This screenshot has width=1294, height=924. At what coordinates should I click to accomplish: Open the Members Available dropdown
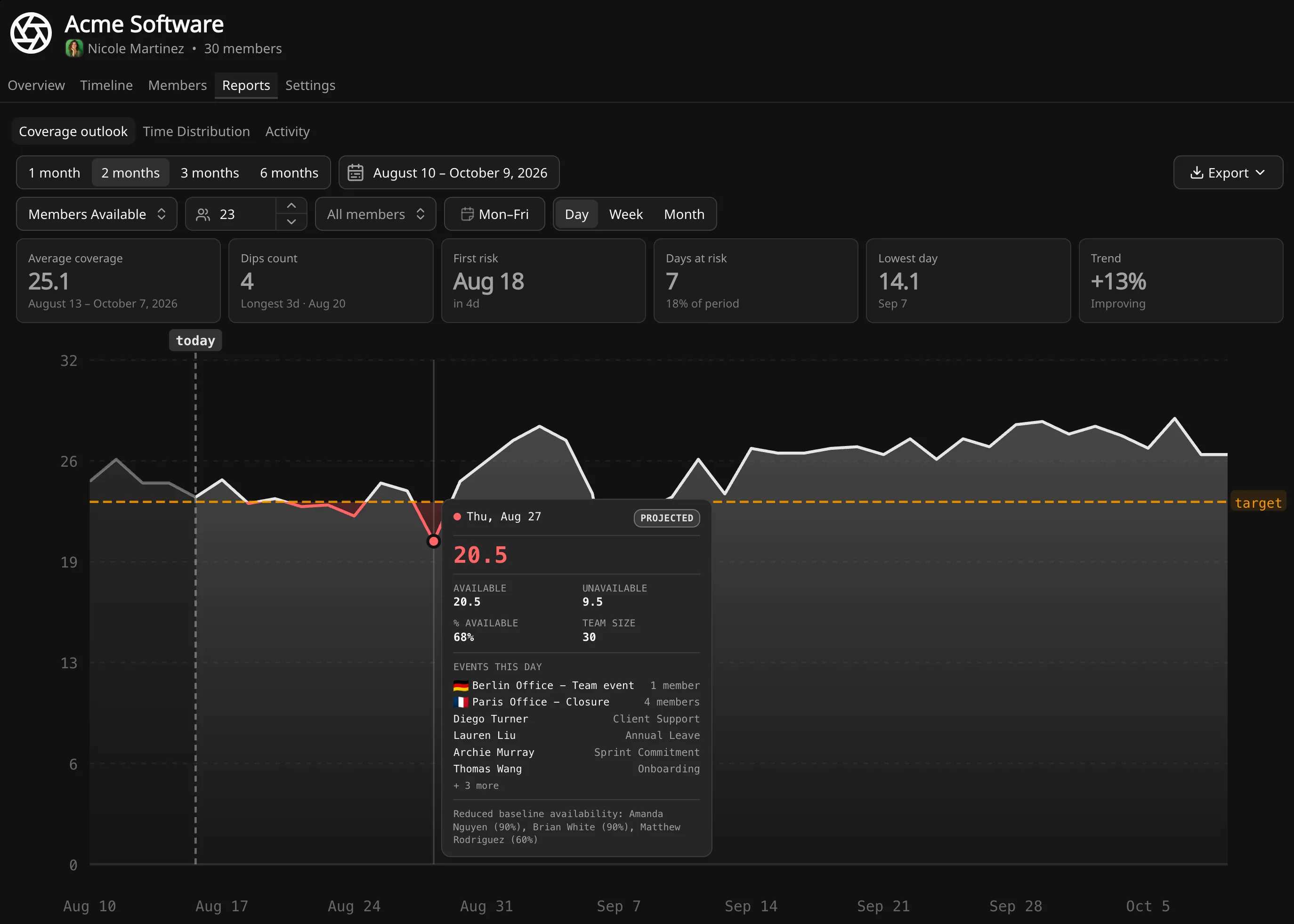(97, 214)
